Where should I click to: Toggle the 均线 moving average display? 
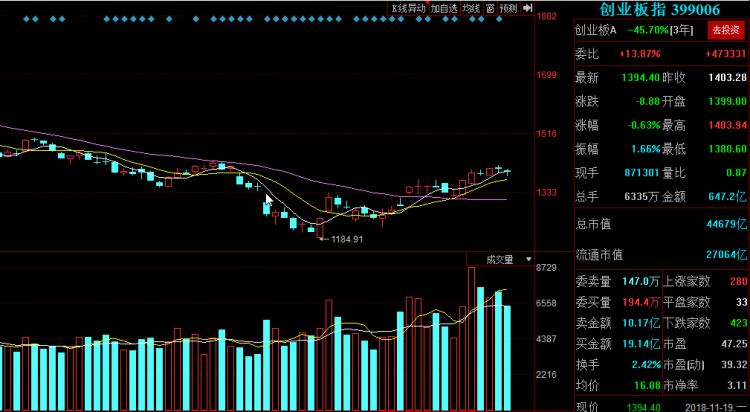472,8
